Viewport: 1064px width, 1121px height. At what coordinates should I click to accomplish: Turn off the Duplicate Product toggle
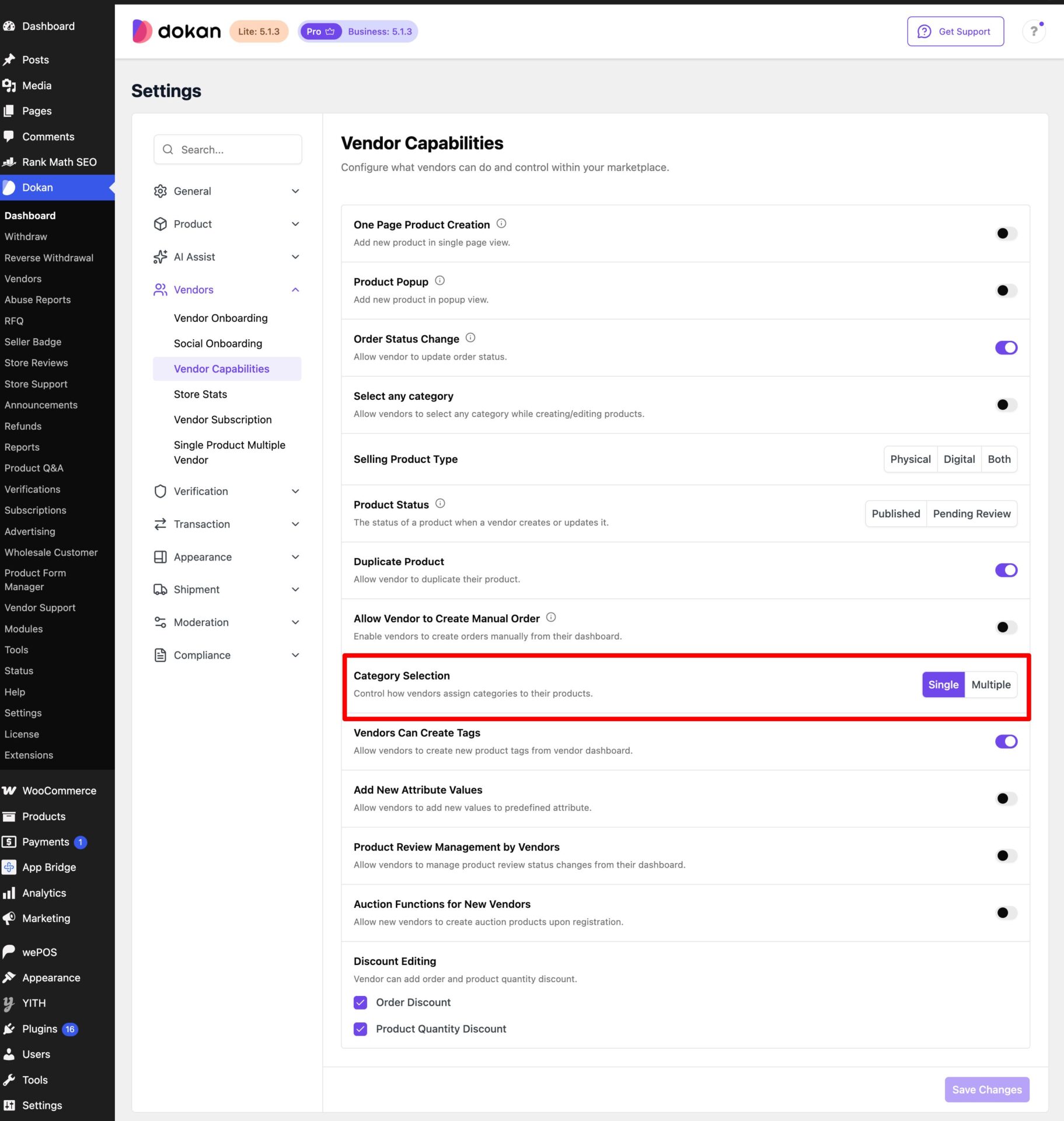(x=1006, y=570)
